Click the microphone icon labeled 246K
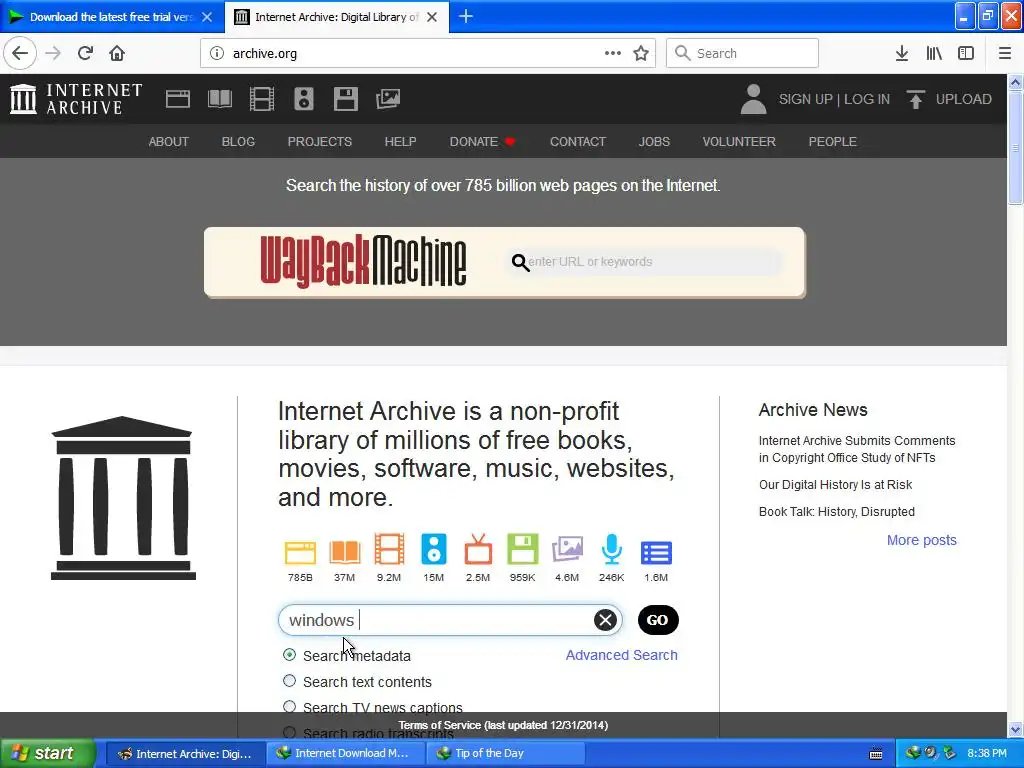 click(611, 549)
